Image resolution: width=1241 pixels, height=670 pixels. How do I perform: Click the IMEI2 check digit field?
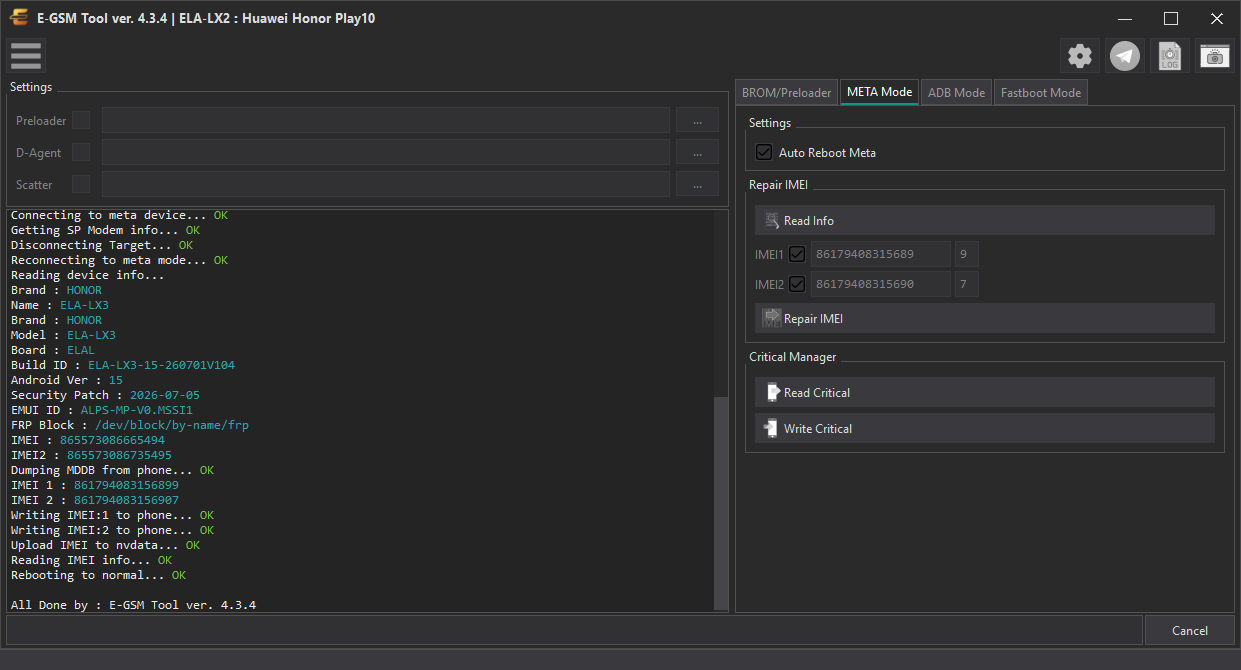coord(966,284)
